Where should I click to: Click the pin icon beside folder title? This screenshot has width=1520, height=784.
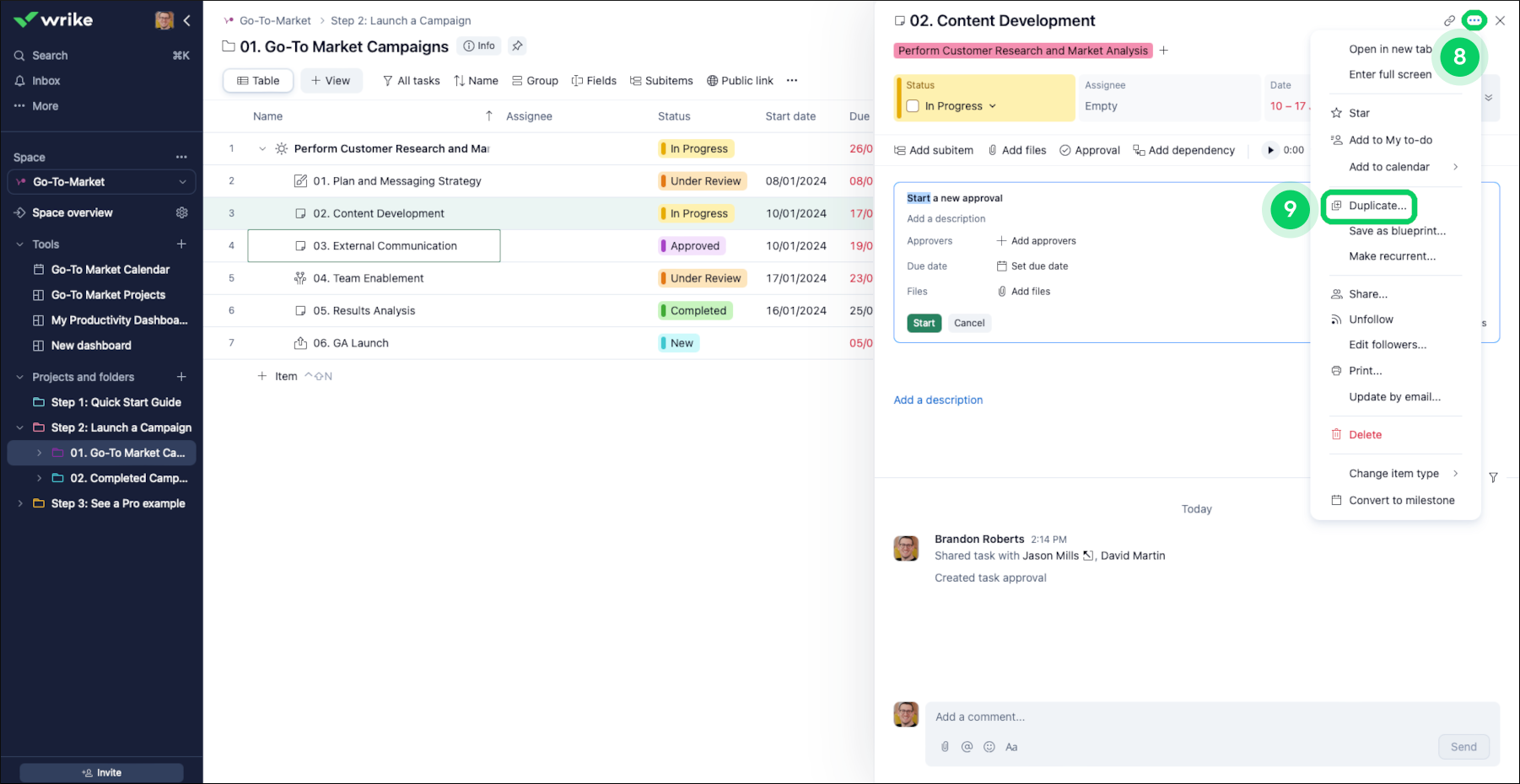[x=517, y=46]
